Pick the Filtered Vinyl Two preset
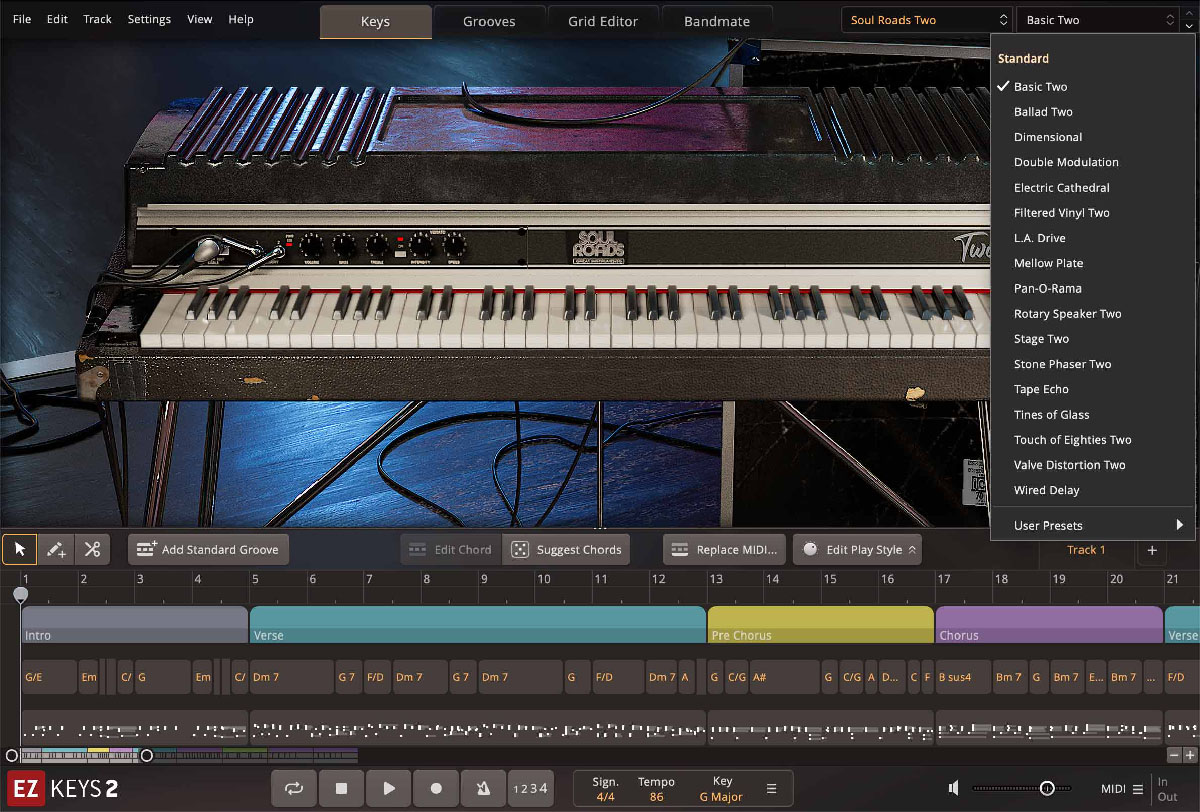1200x812 pixels. tap(1094, 213)
